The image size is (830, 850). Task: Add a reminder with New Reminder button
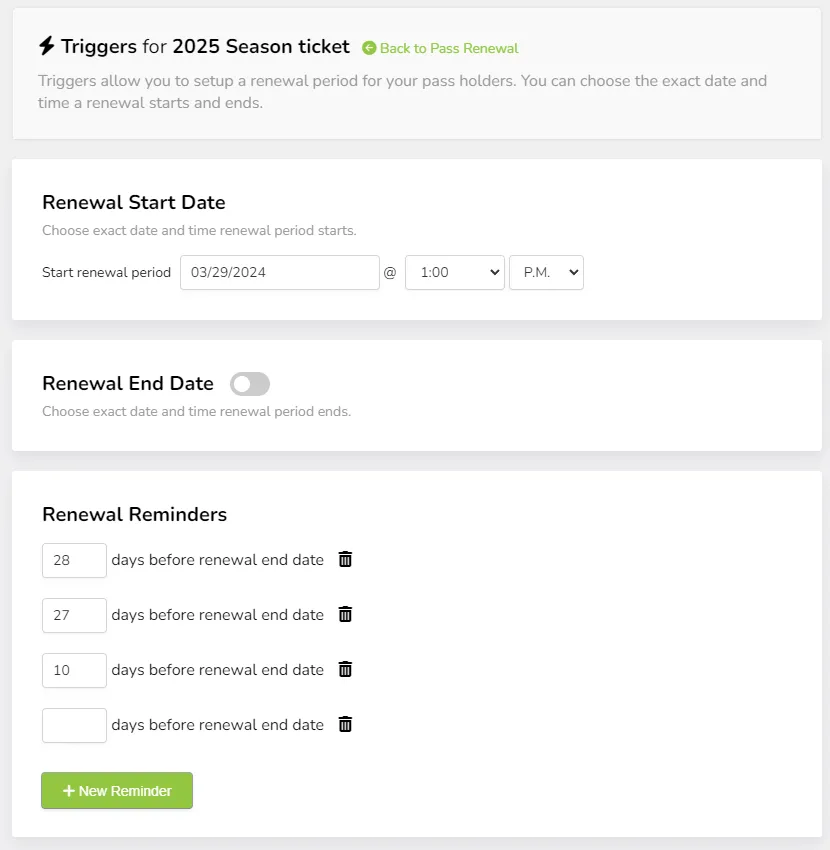pyautogui.click(x=117, y=790)
